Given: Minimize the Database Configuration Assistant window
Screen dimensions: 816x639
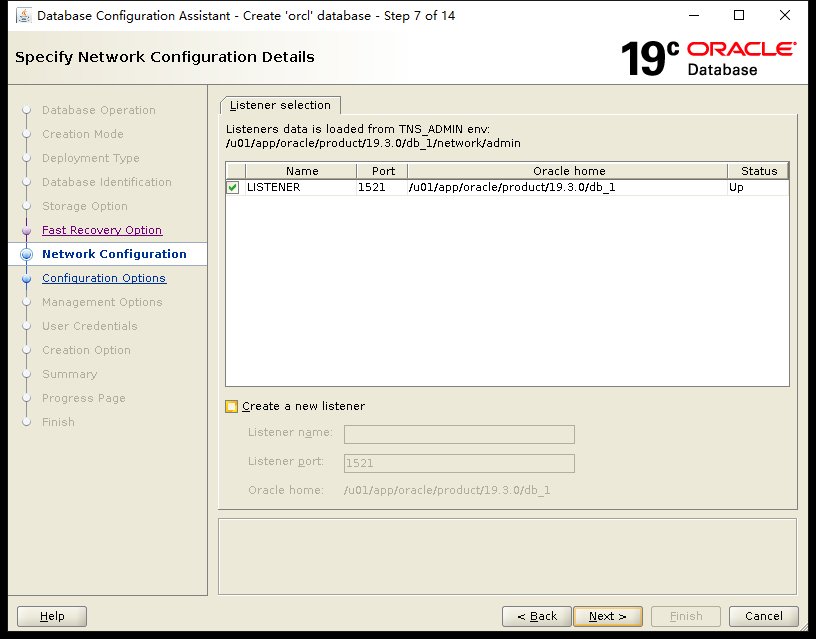Looking at the screenshot, I should click(x=694, y=16).
